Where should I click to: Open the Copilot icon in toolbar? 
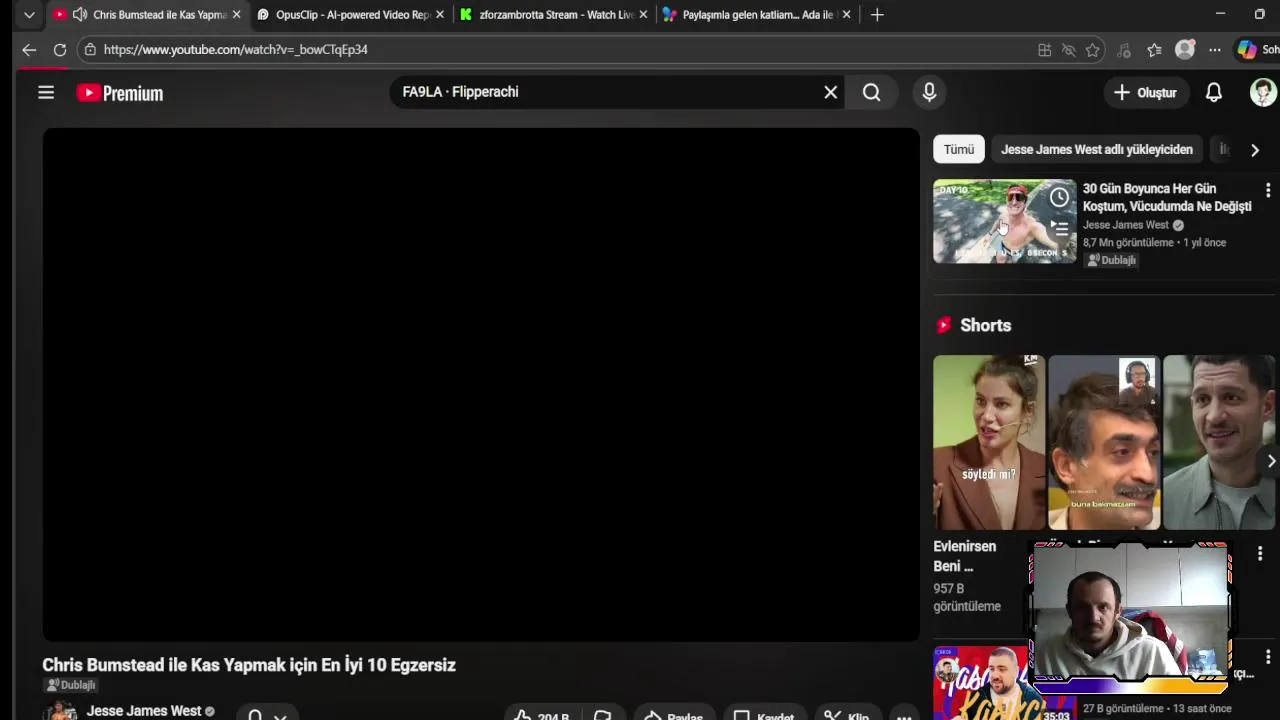(x=1246, y=49)
